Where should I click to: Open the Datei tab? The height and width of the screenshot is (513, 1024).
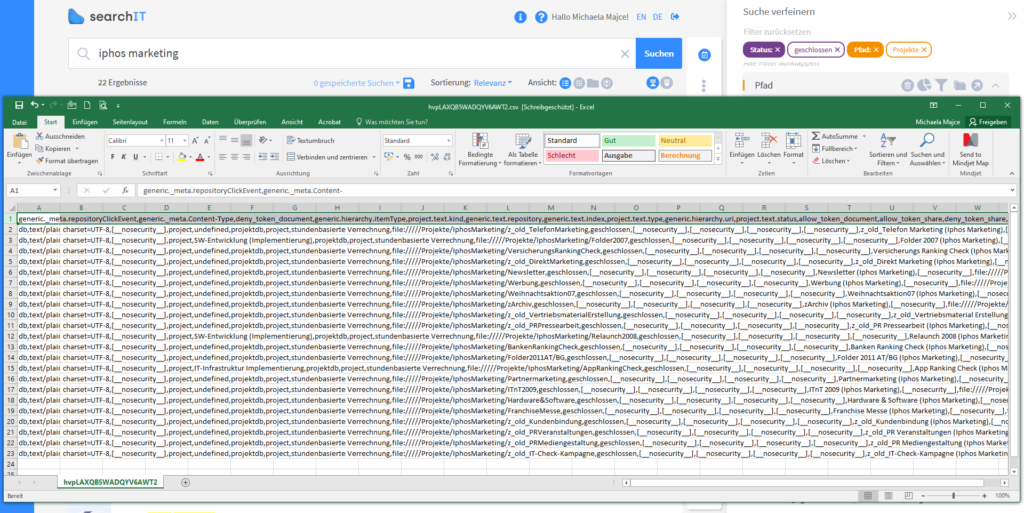click(20, 122)
